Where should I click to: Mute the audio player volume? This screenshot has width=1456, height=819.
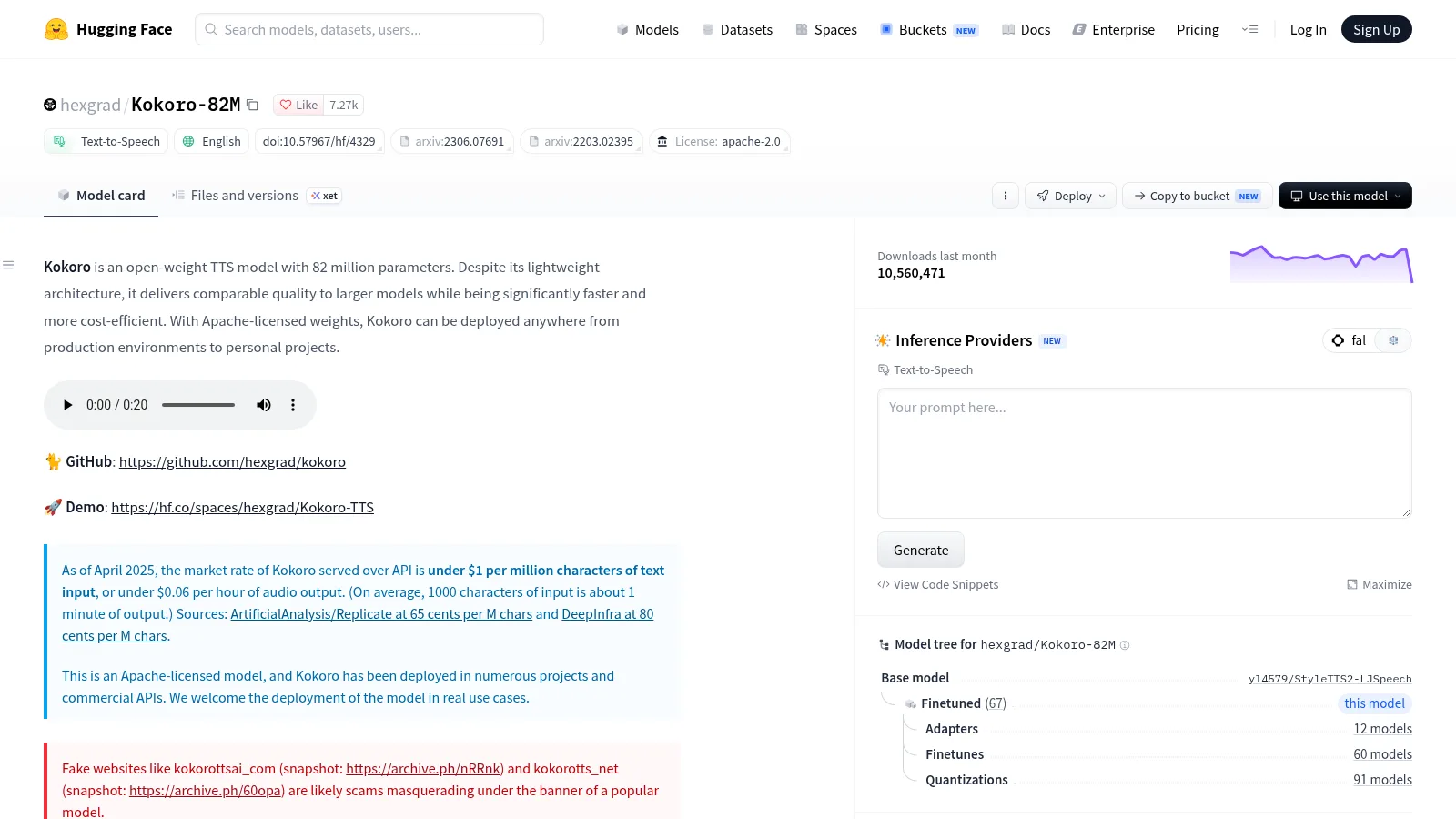[264, 405]
